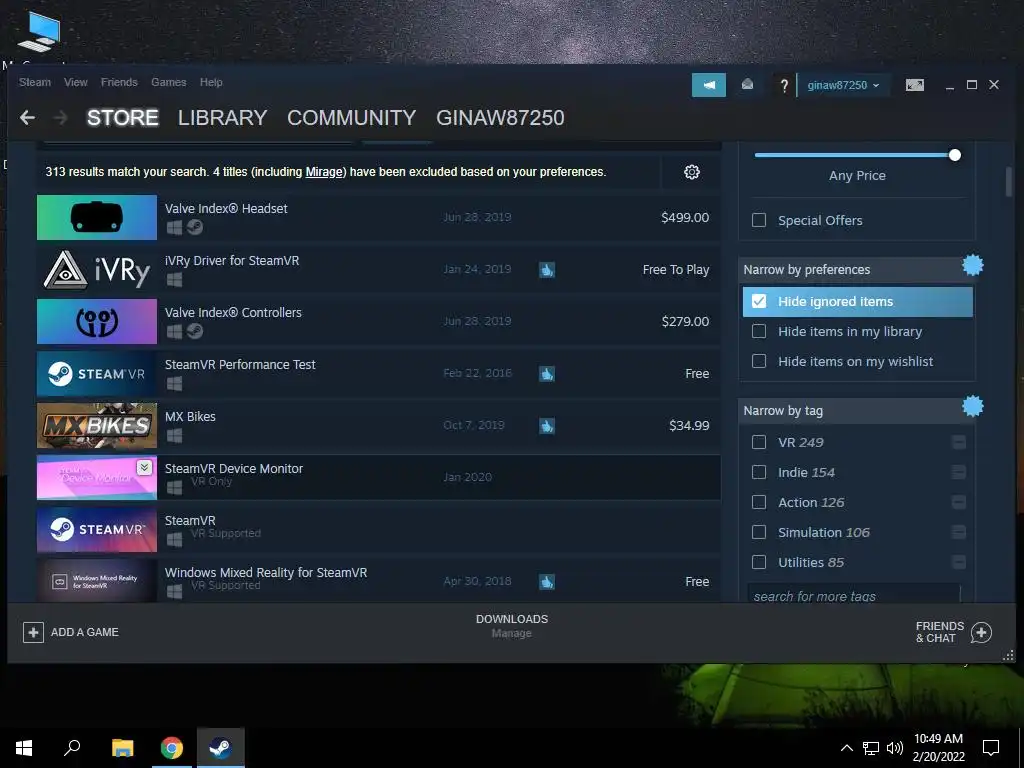This screenshot has height=768, width=1024.
Task: Tick the Simulation 106 tag checkbox
Action: tap(759, 532)
